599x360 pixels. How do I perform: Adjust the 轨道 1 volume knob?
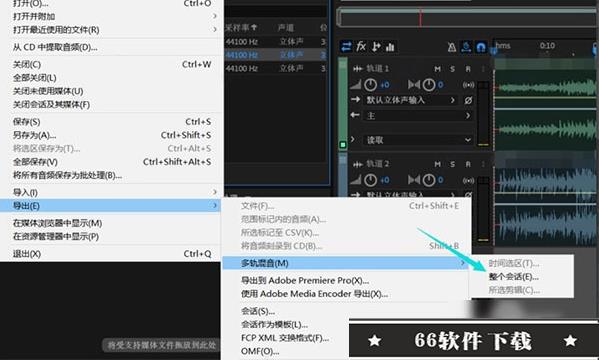(x=370, y=84)
